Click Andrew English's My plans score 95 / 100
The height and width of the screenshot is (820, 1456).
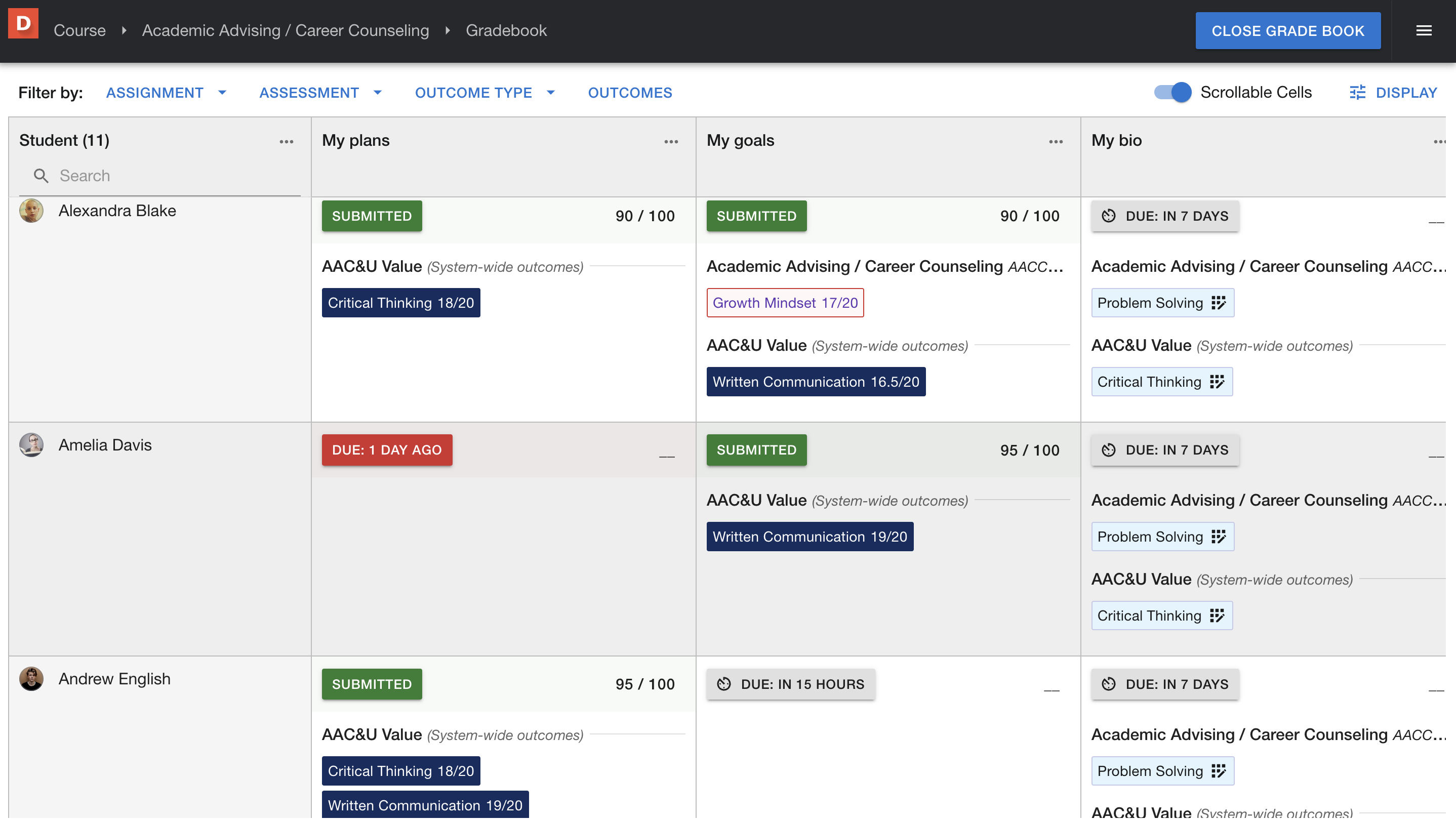point(645,684)
